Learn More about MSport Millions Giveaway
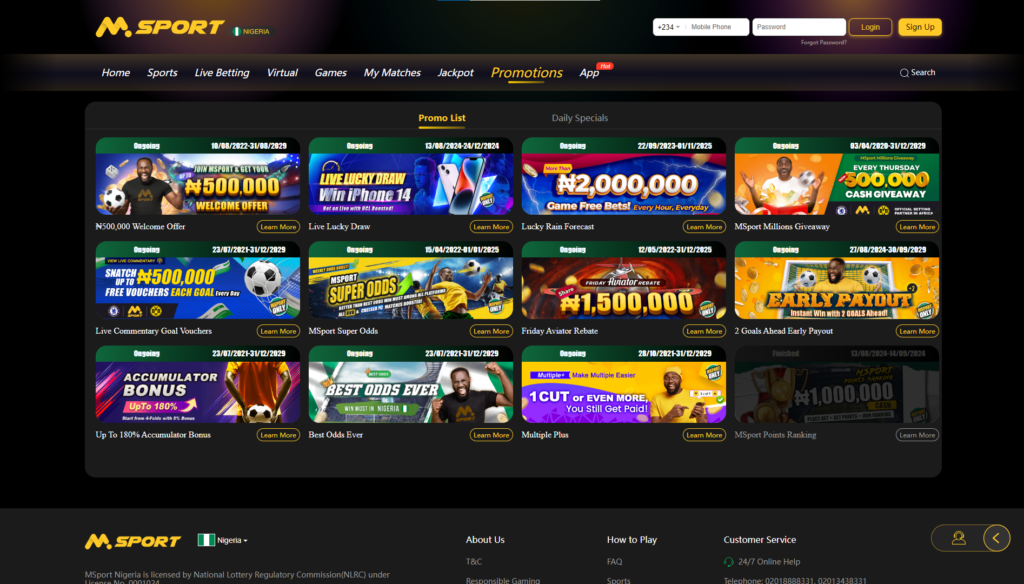1024x584 pixels. [x=917, y=227]
